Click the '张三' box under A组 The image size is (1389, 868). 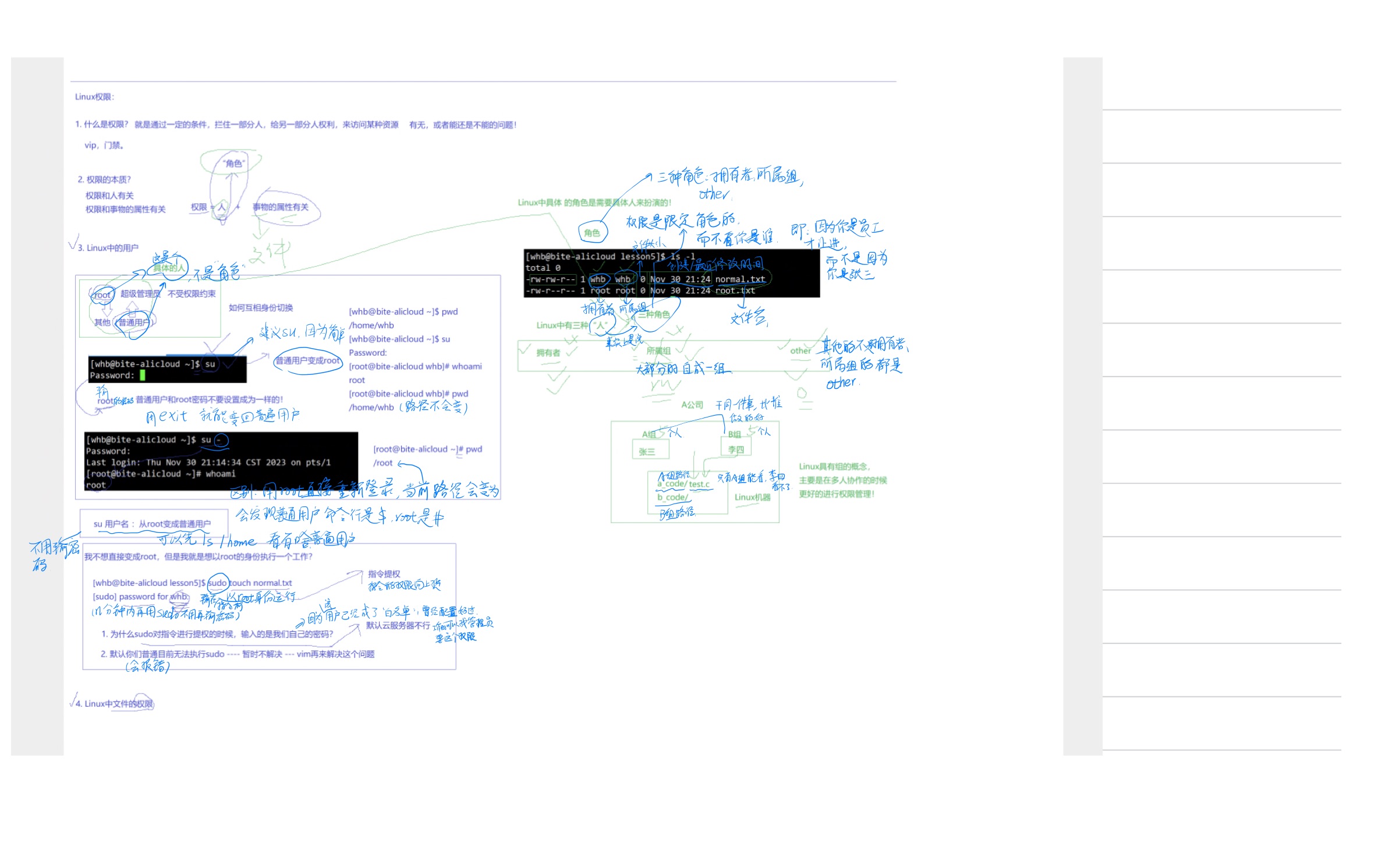[647, 452]
